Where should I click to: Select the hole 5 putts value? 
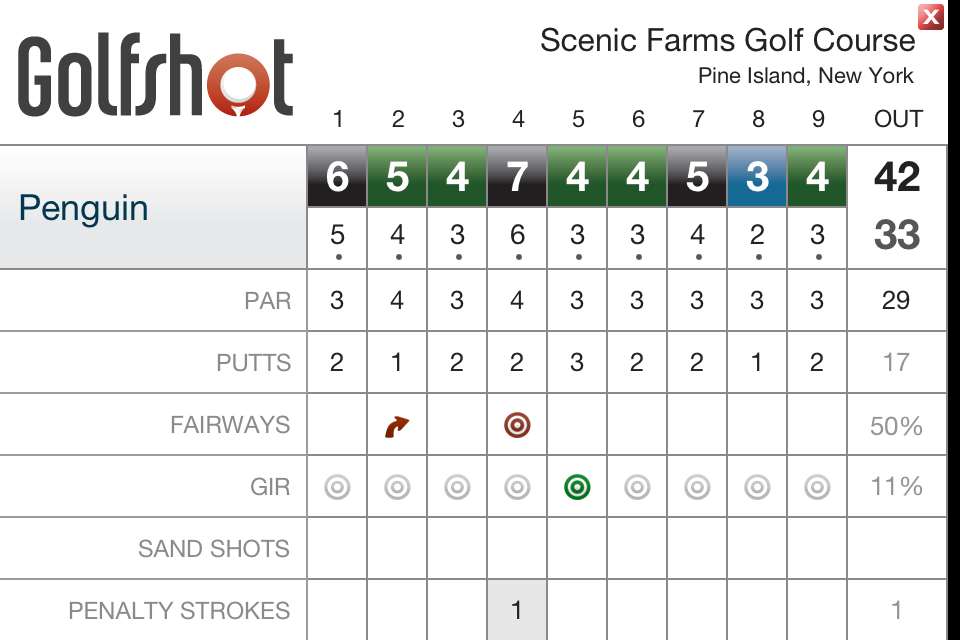pyautogui.click(x=577, y=362)
